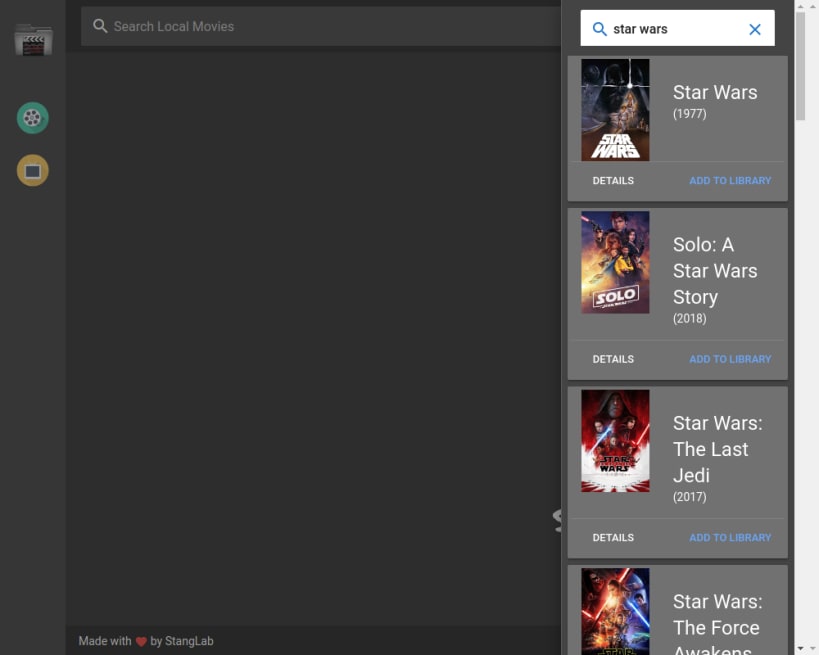Click the blue magnifier beside star wars
This screenshot has height=655, width=819.
pos(600,29)
